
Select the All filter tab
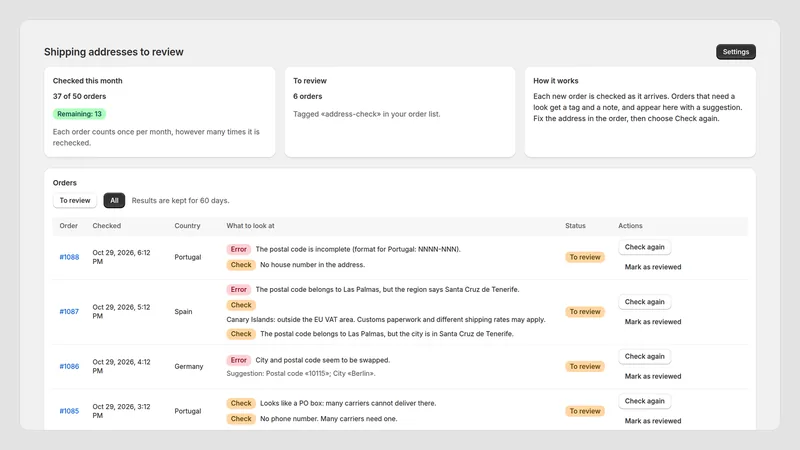(114, 201)
